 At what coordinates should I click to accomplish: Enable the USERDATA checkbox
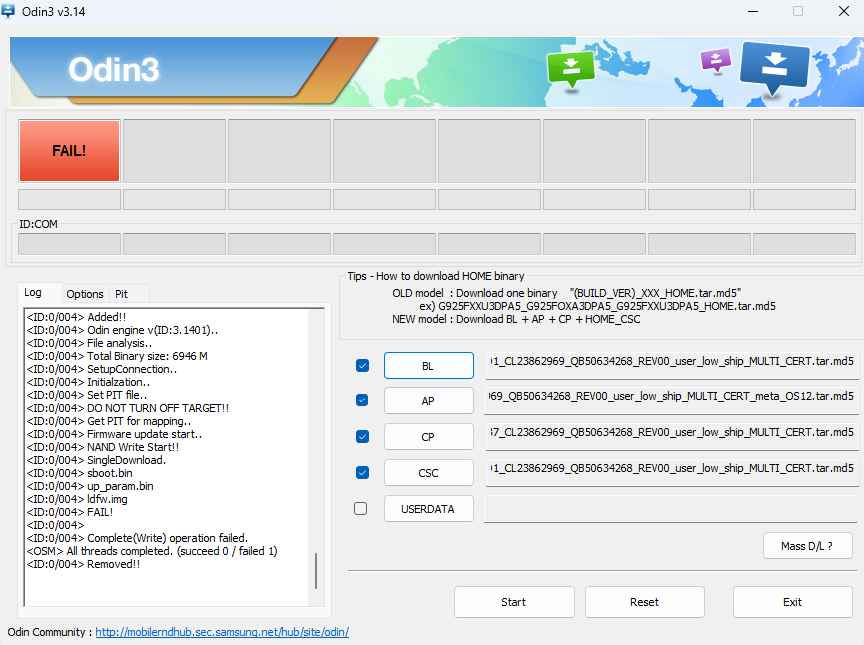(360, 508)
